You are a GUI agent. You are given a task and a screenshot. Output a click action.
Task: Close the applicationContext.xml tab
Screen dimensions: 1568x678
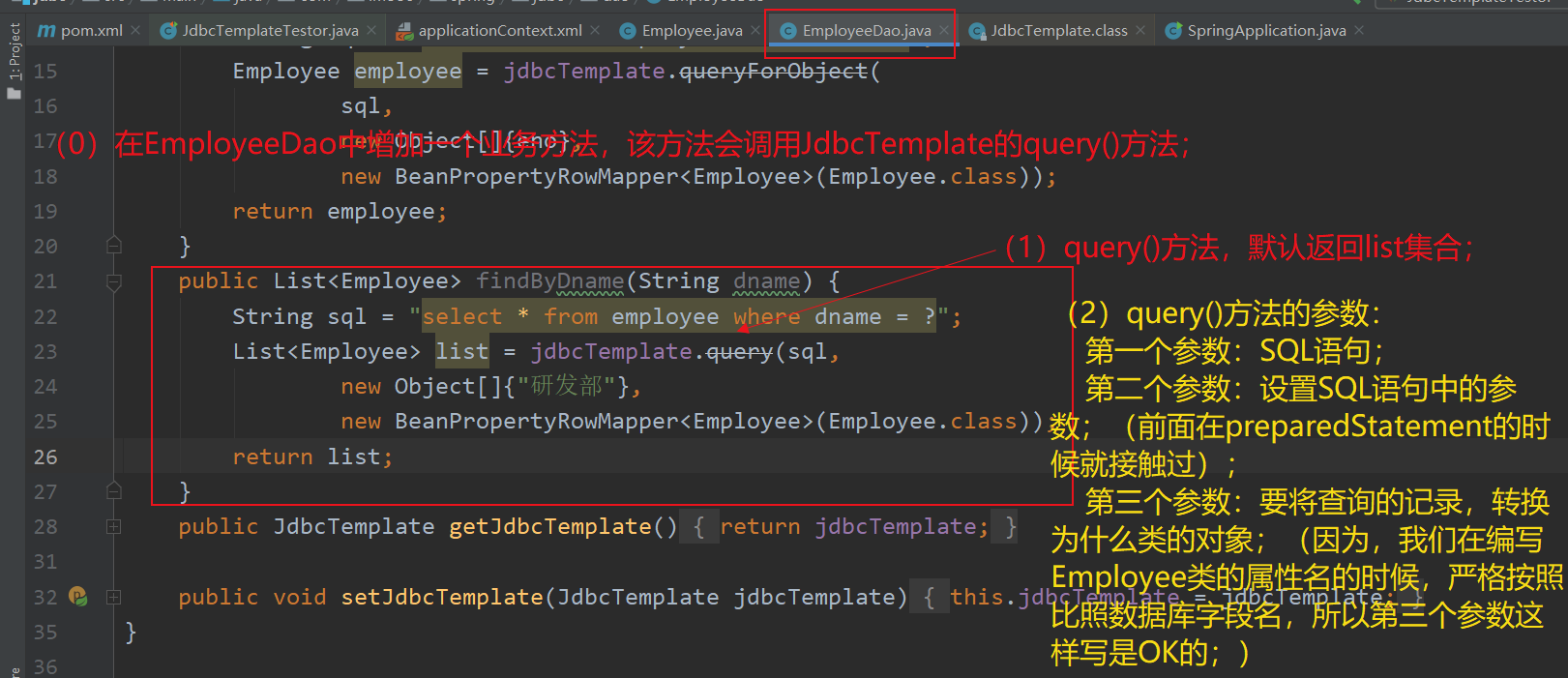tap(595, 31)
